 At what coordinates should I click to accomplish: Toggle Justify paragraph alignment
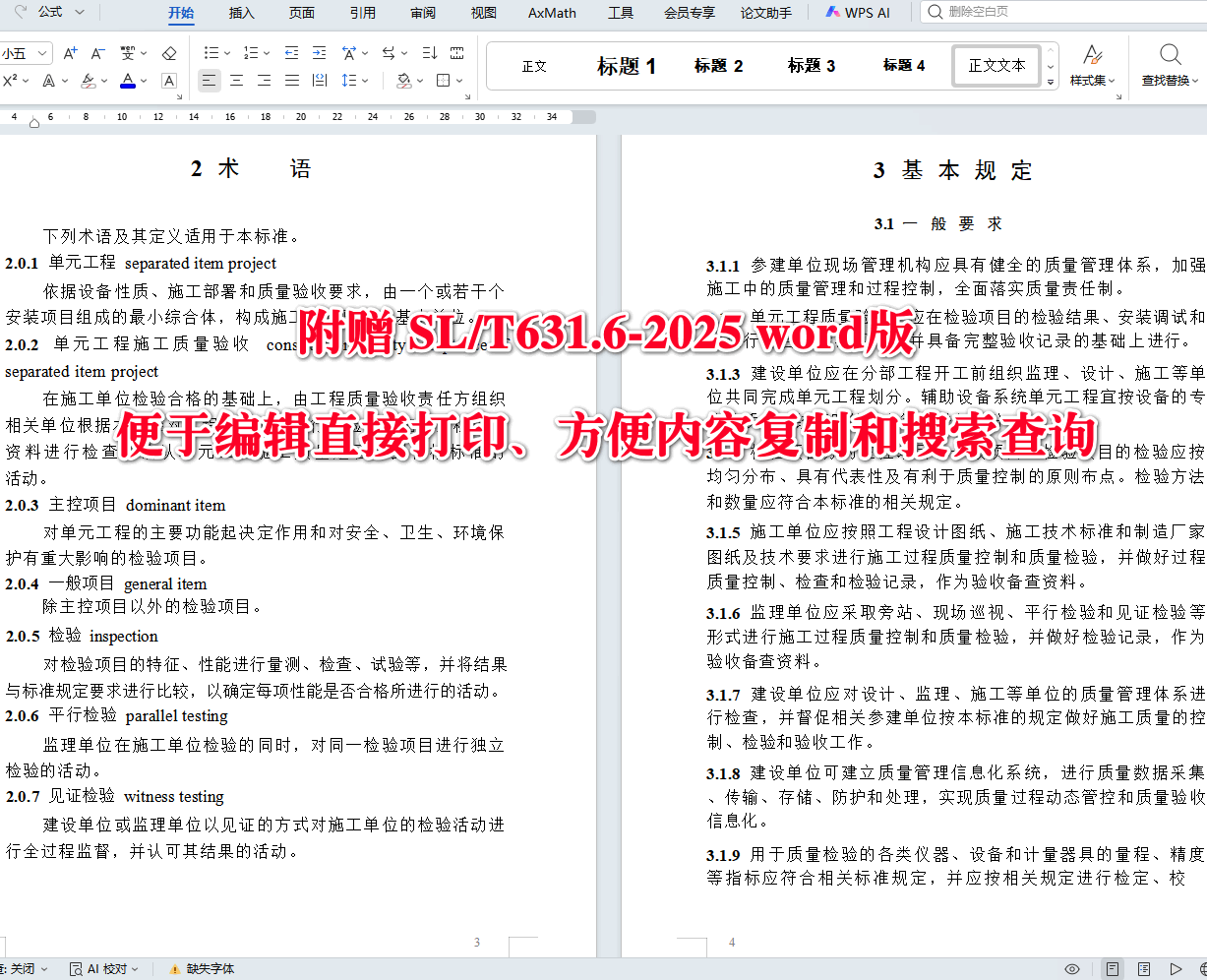tap(292, 81)
